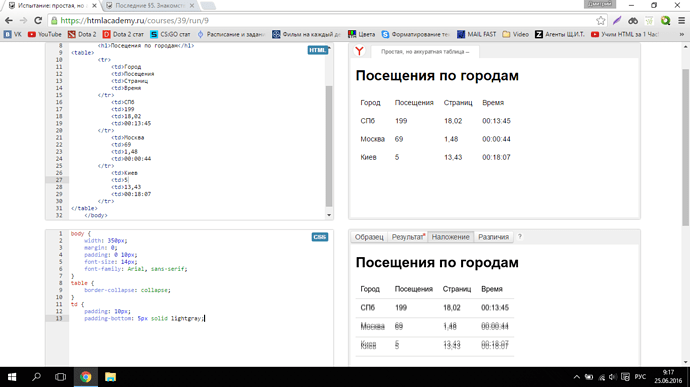
Task: Reload the page with refresh icon
Action: tap(38, 21)
